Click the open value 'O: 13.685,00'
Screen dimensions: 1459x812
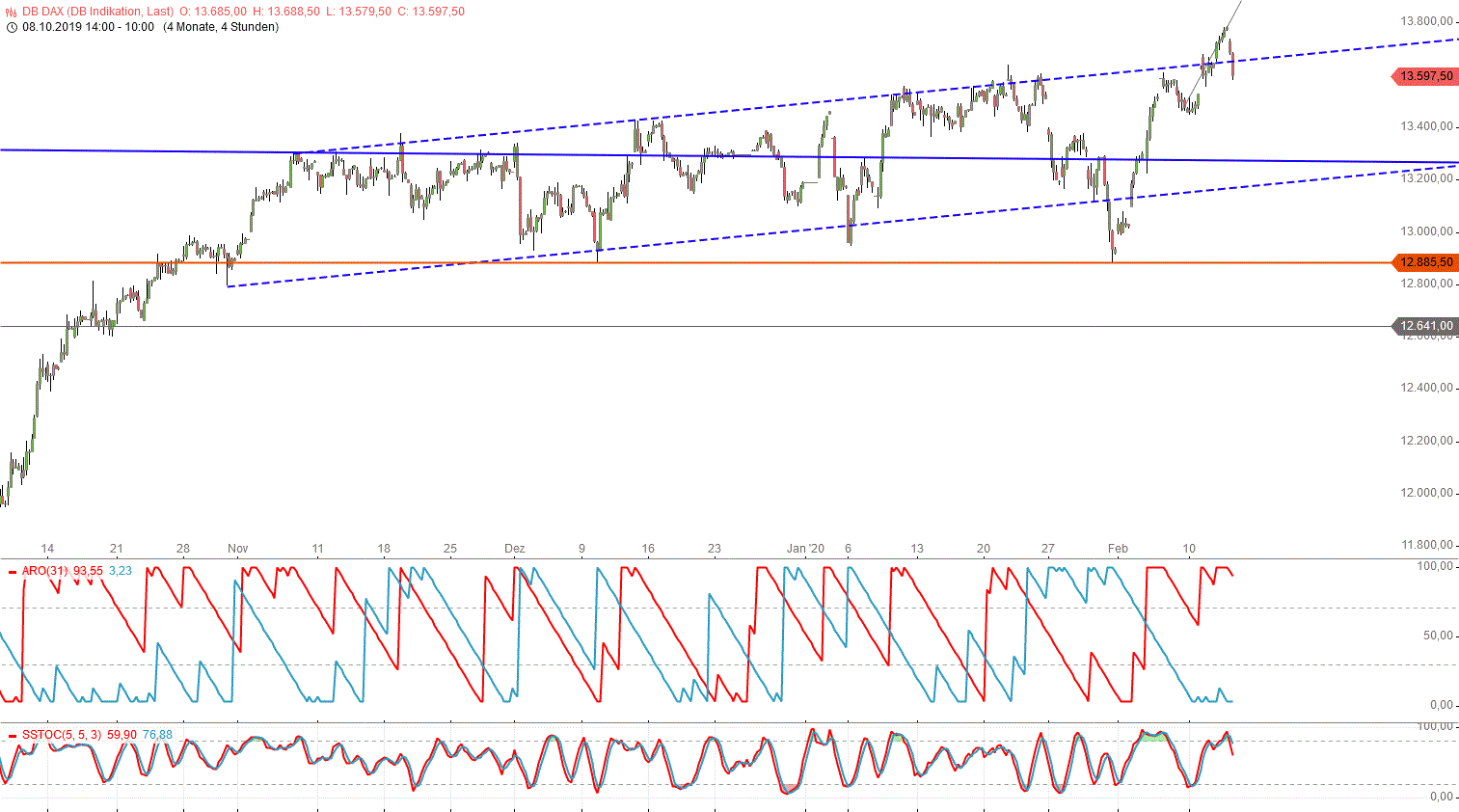213,12
